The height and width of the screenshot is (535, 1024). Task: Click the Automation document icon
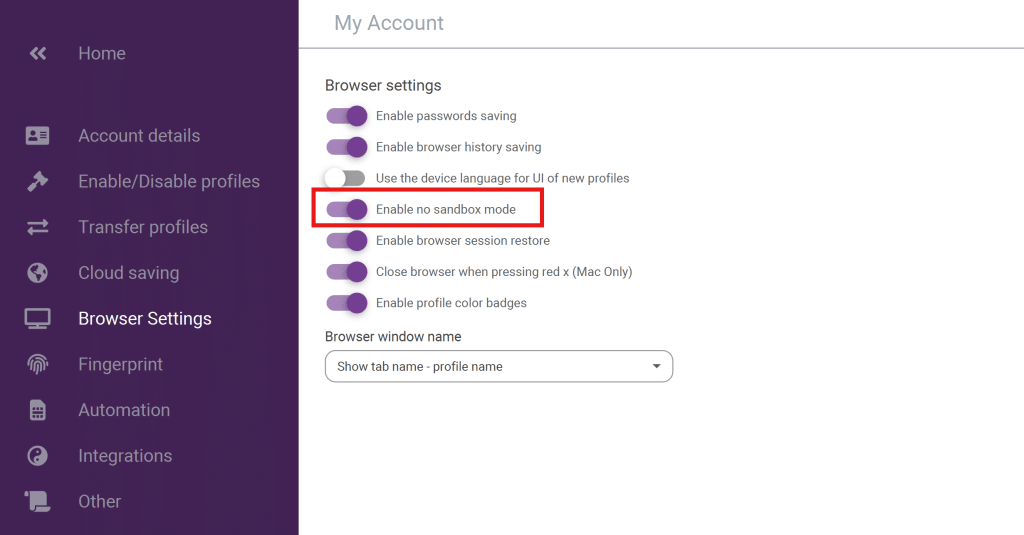(x=37, y=410)
